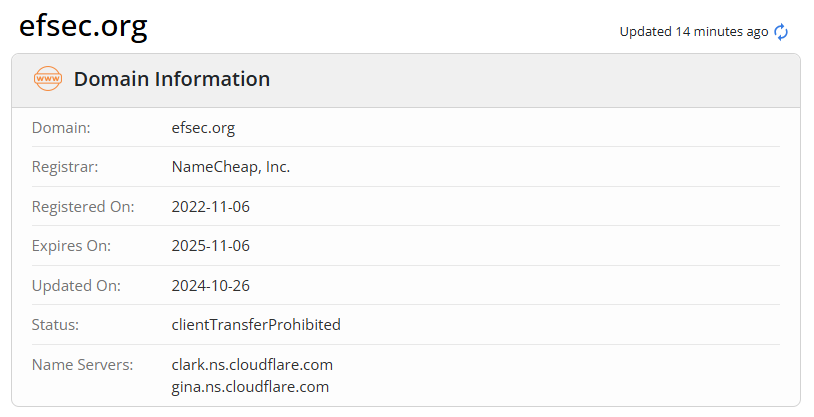This screenshot has width=814, height=417.
Task: Click the Expires On label
Action: tap(71, 246)
